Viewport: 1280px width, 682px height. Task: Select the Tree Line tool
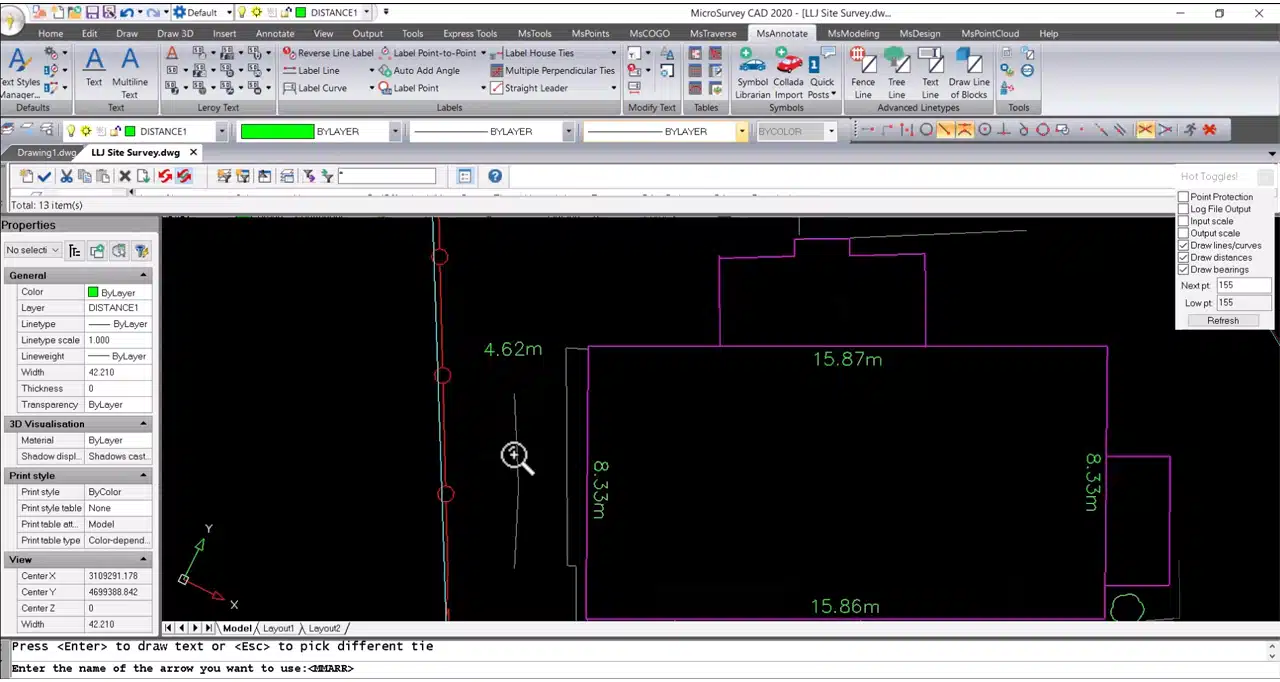pos(896,73)
